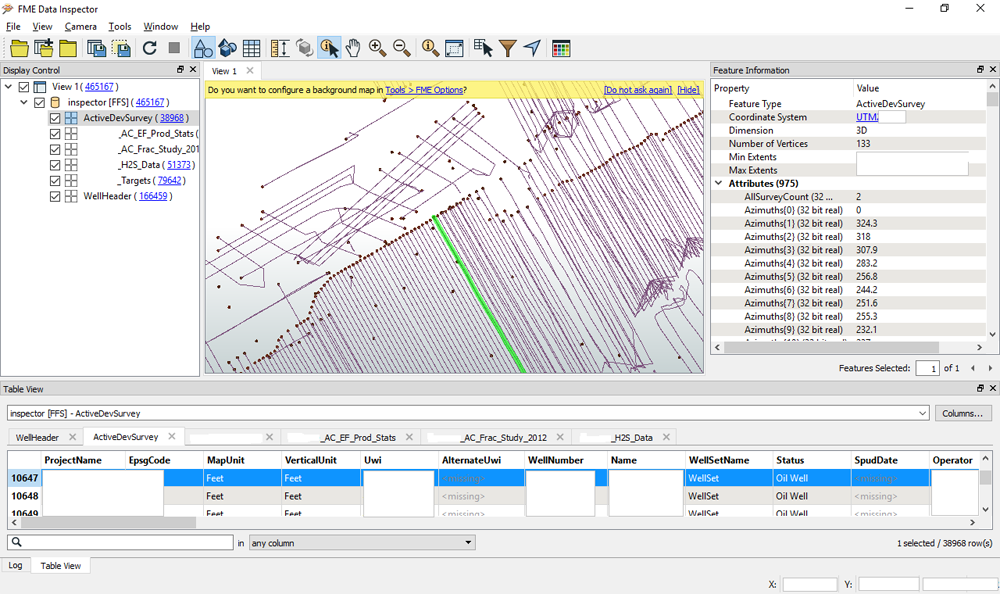Screen dimensions: 1000x594
Task: Collapse the inspector [FFS] tree node
Action: click(x=24, y=102)
